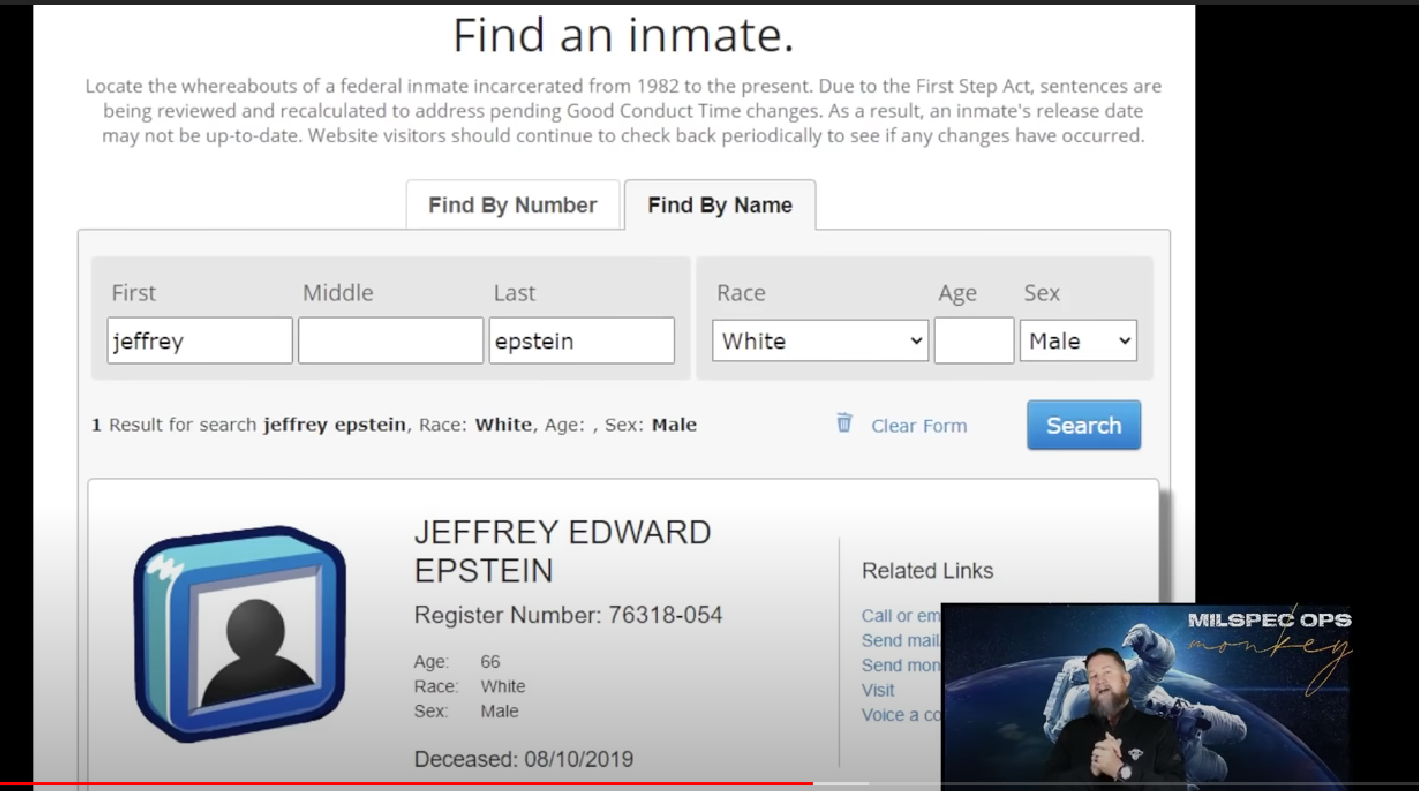Click the Call or email related link
The image size is (1419, 791).
[x=901, y=616]
